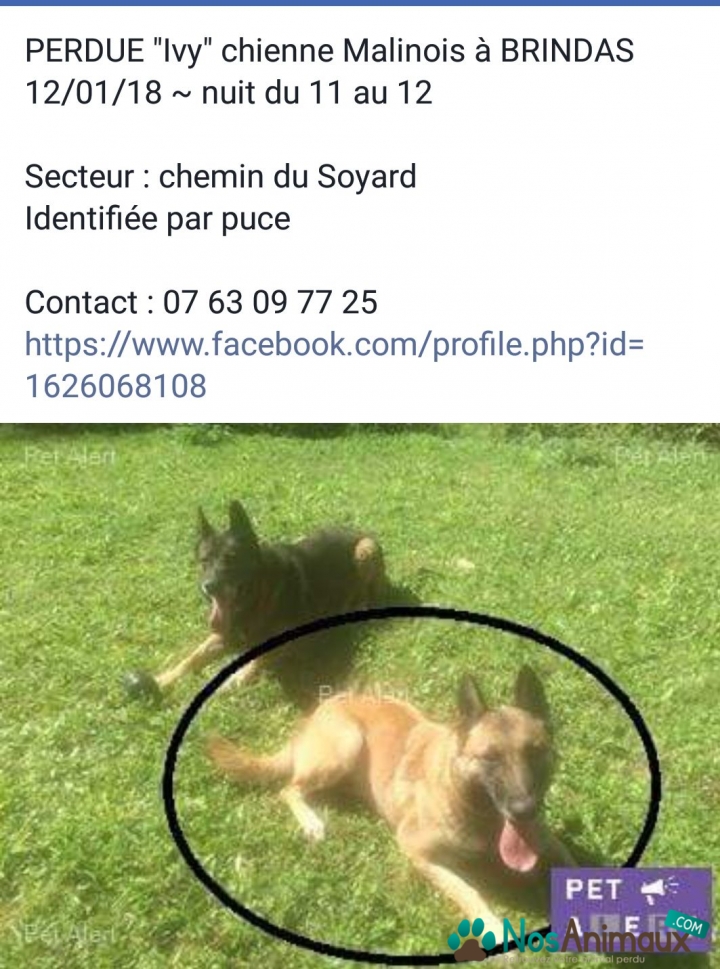Click the NosAnimaux logo text

coord(595,941)
